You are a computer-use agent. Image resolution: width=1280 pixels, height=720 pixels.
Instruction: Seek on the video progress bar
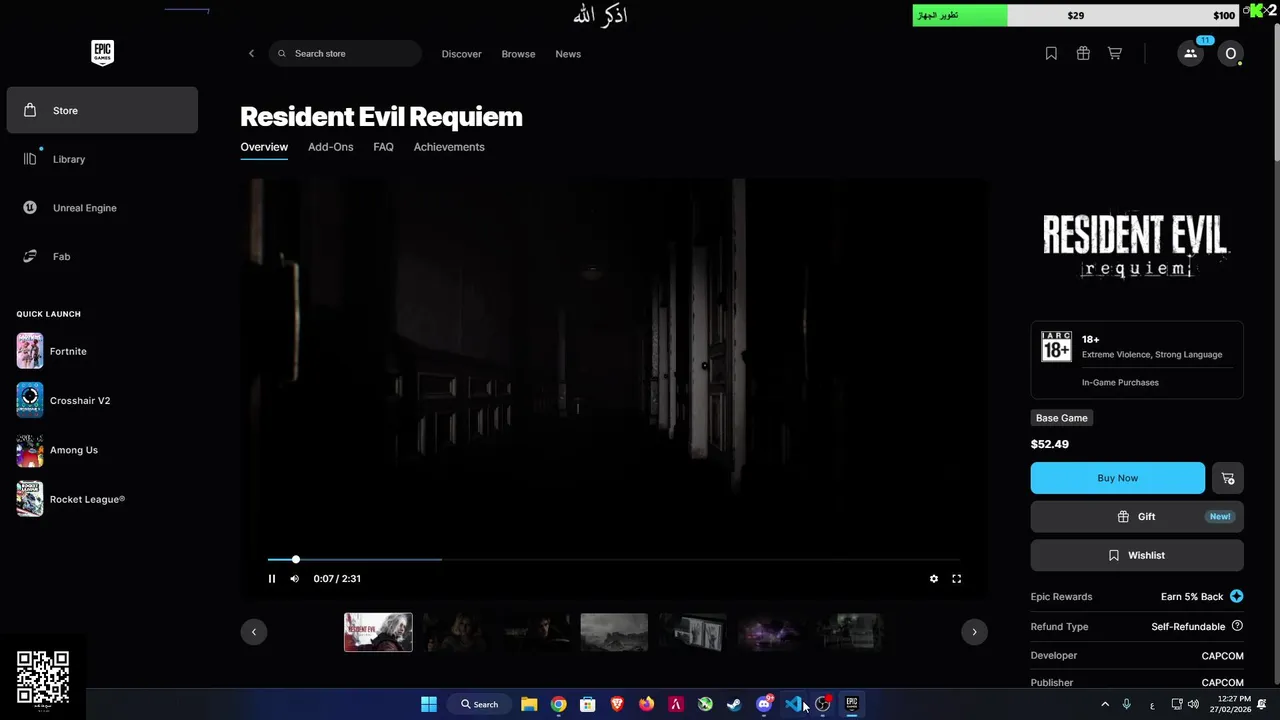(x=614, y=560)
